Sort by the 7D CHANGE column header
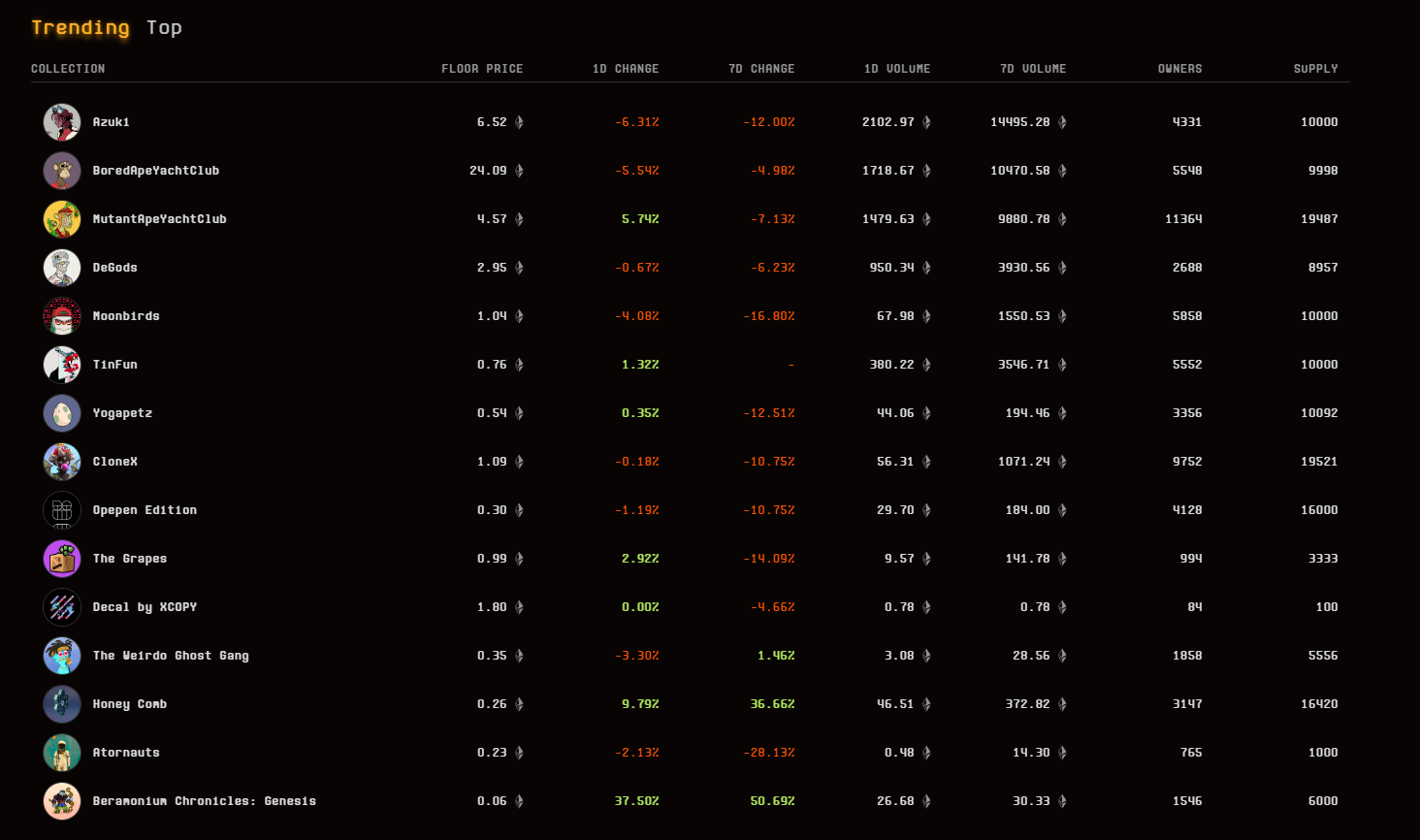This screenshot has height=840, width=1420. pos(761,69)
